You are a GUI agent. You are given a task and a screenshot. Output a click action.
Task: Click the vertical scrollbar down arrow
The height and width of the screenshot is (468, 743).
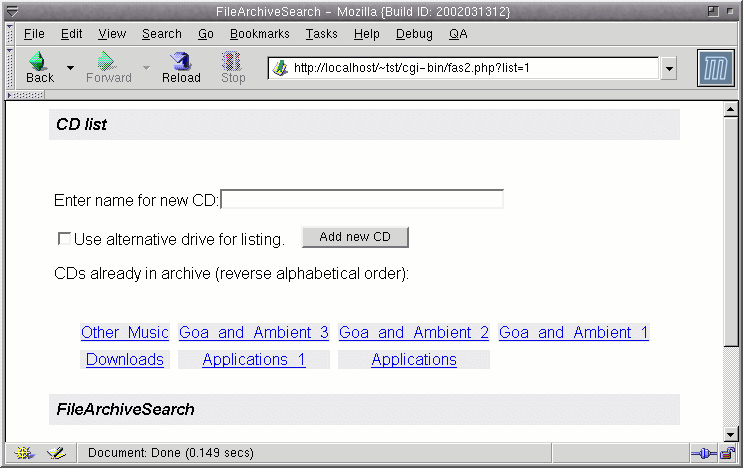pyautogui.click(x=730, y=433)
